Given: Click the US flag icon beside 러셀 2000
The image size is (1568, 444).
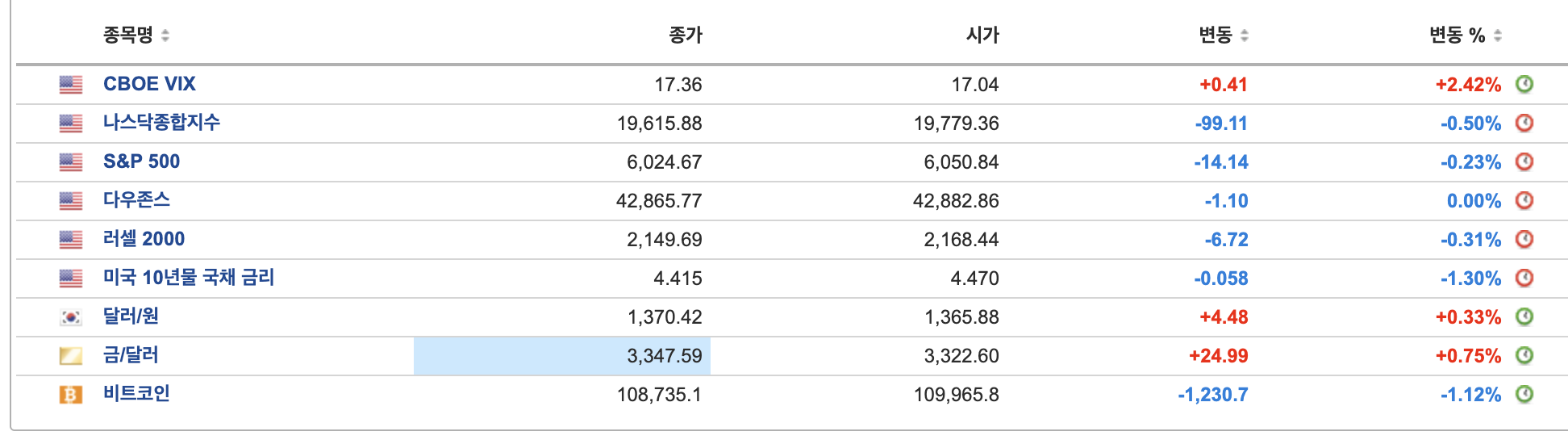Looking at the screenshot, I should pos(71,240).
